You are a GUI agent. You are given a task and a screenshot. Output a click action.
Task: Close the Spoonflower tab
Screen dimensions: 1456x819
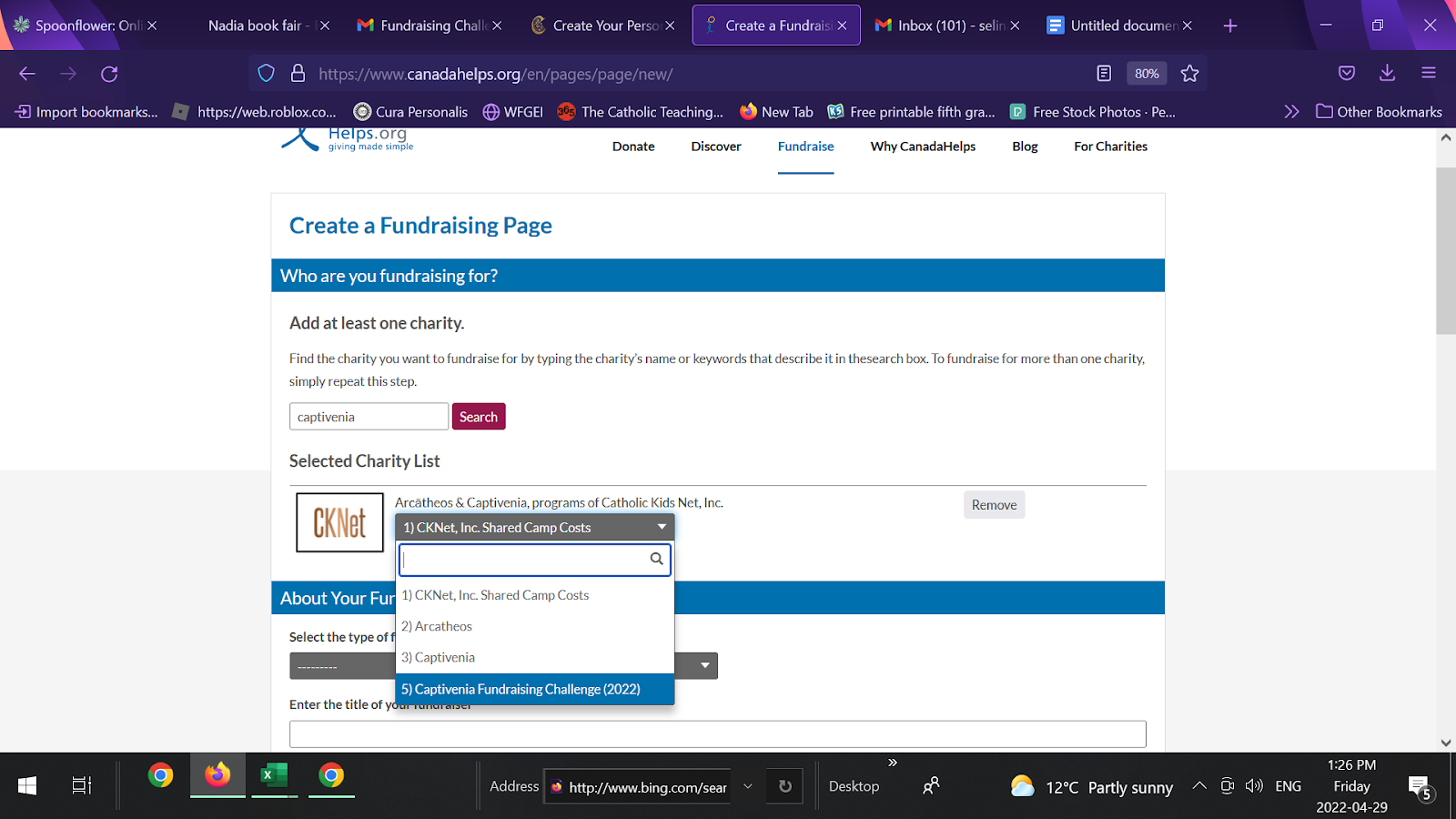coord(152,25)
